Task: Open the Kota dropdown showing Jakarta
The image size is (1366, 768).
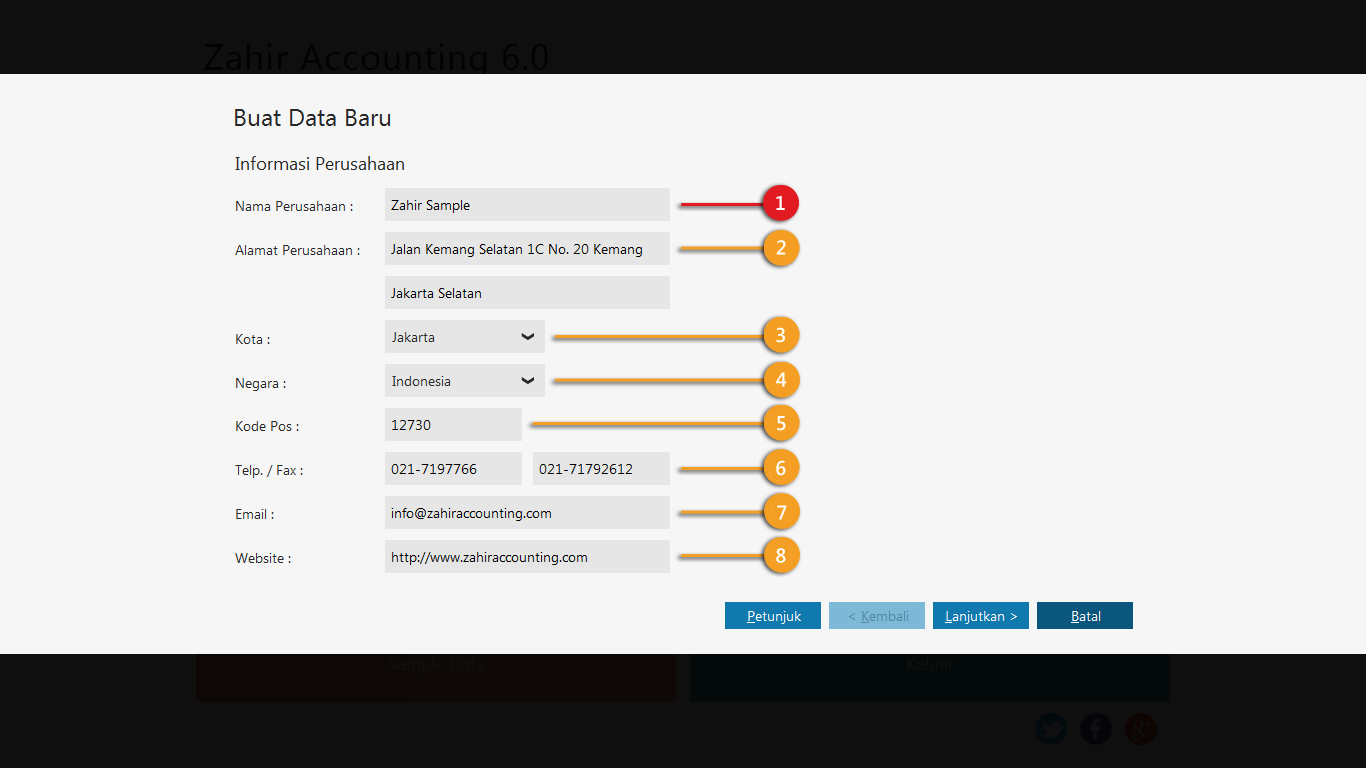Action: point(465,337)
